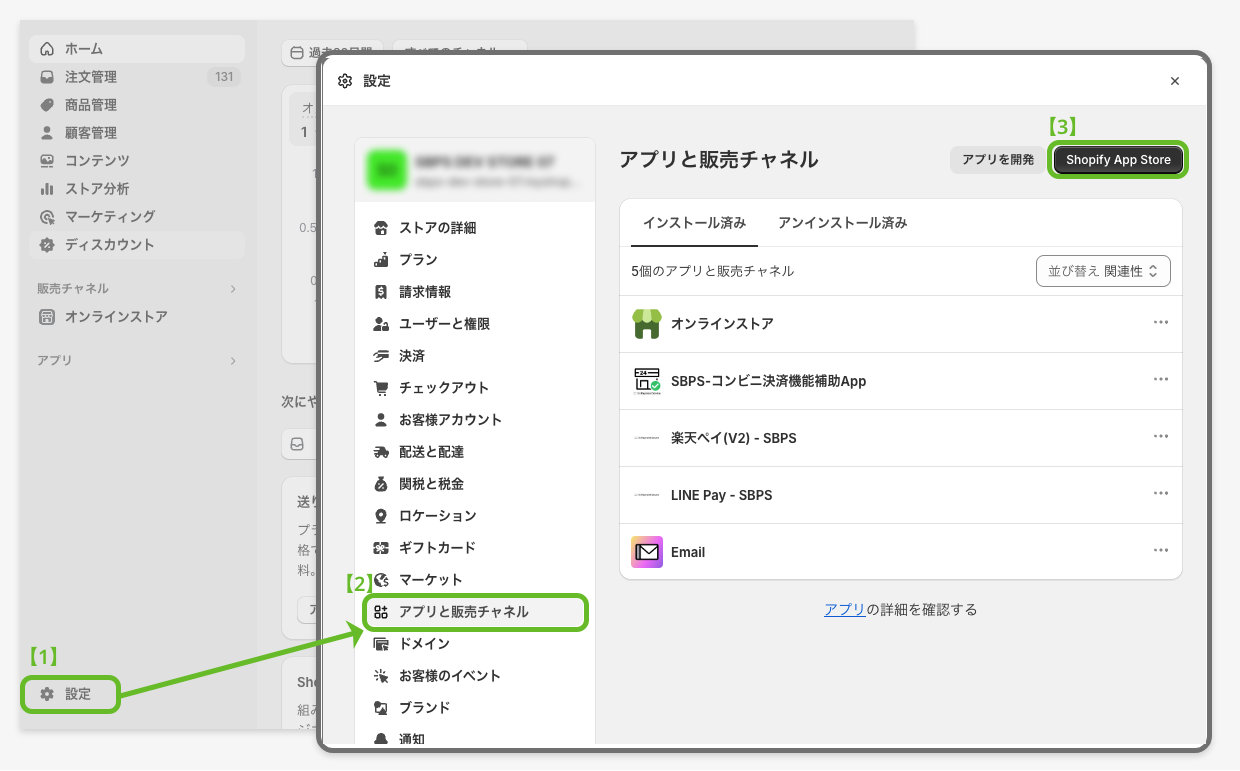This screenshot has width=1240, height=771.
Task: Select アプリと販売チャネル in settings menu
Action: coord(475,612)
